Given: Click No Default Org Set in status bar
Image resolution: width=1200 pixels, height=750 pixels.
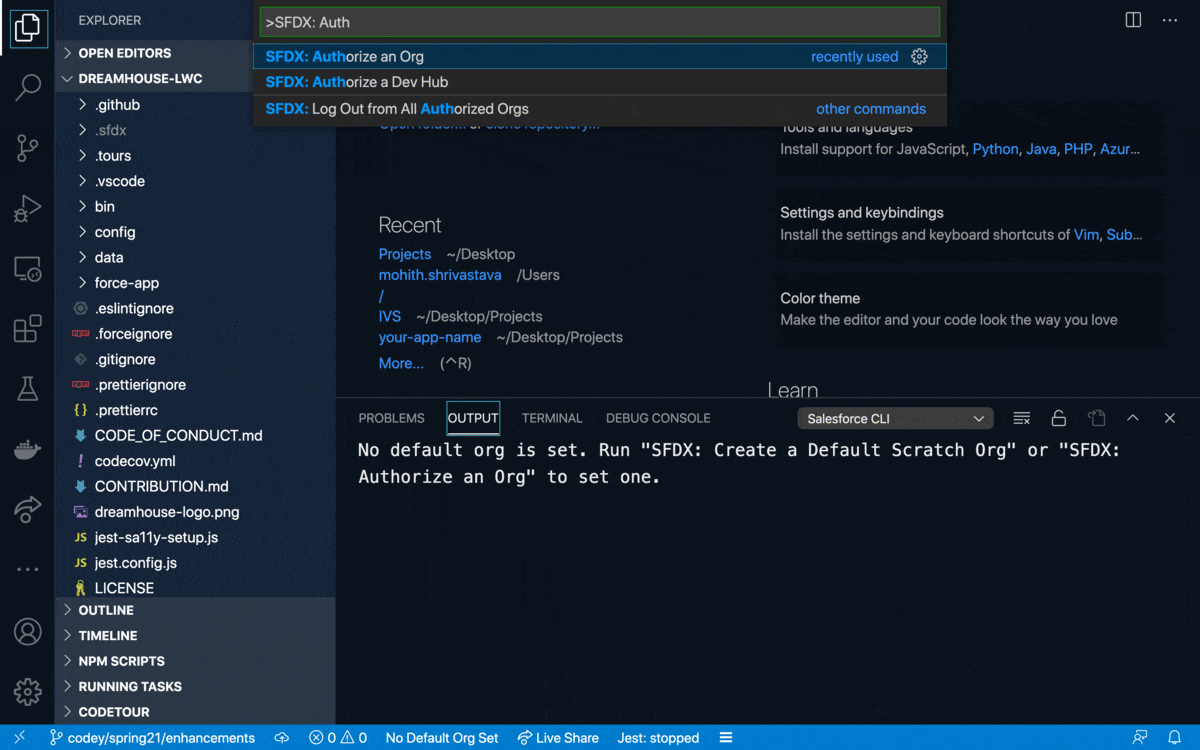Looking at the screenshot, I should click(442, 738).
